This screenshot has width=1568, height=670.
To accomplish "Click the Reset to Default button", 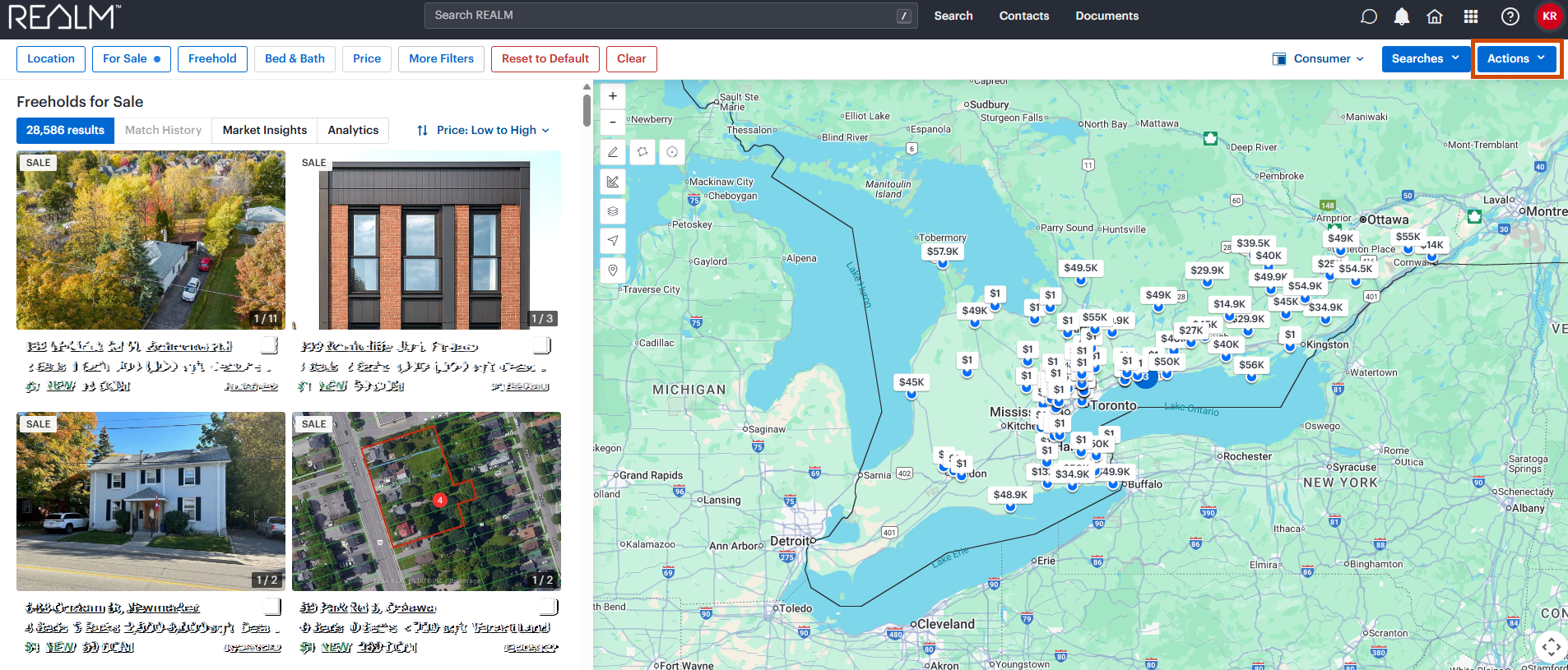I will pos(545,58).
